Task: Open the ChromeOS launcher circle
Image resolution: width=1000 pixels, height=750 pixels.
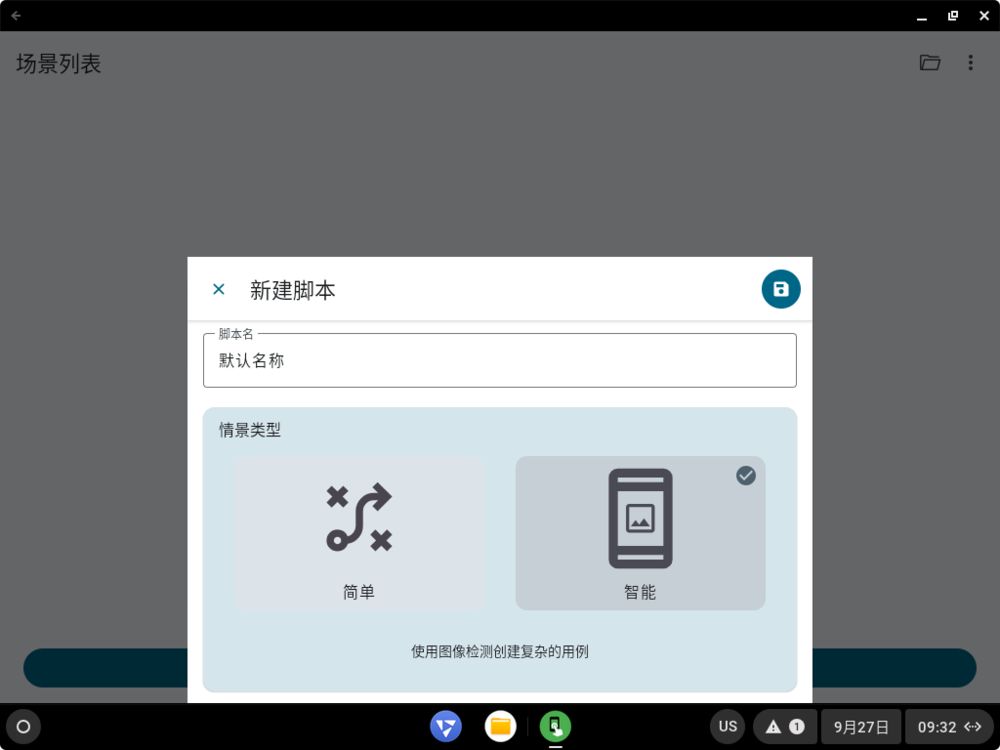Action: tap(23, 727)
